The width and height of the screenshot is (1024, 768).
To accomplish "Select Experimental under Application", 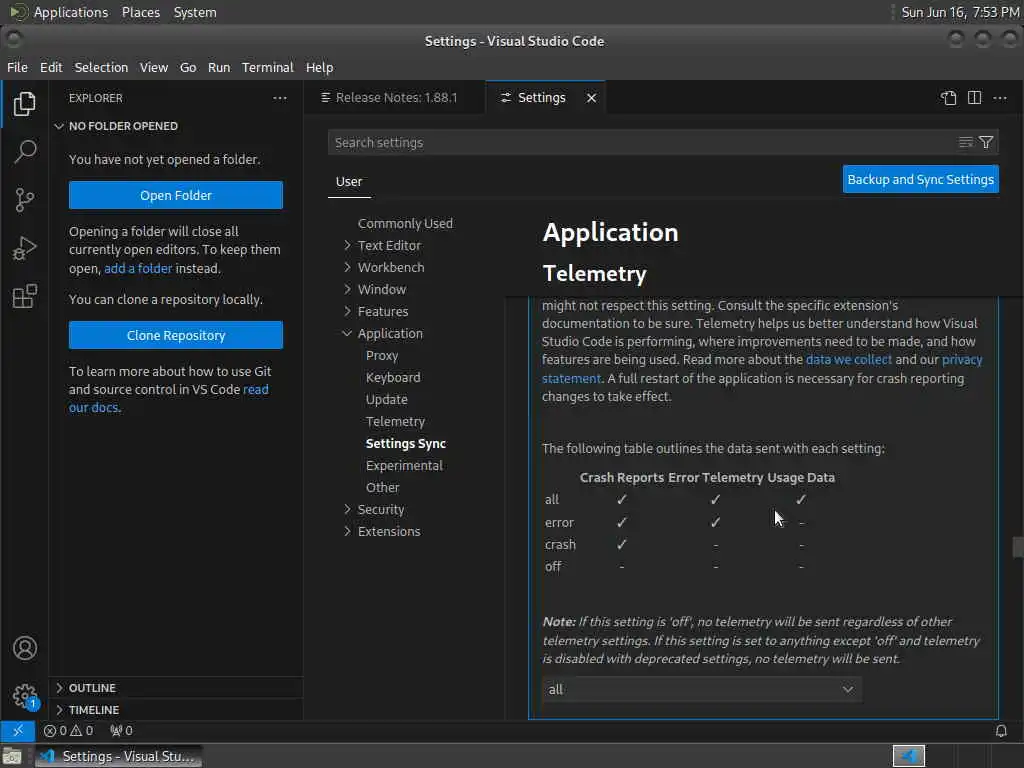I will point(404,466).
